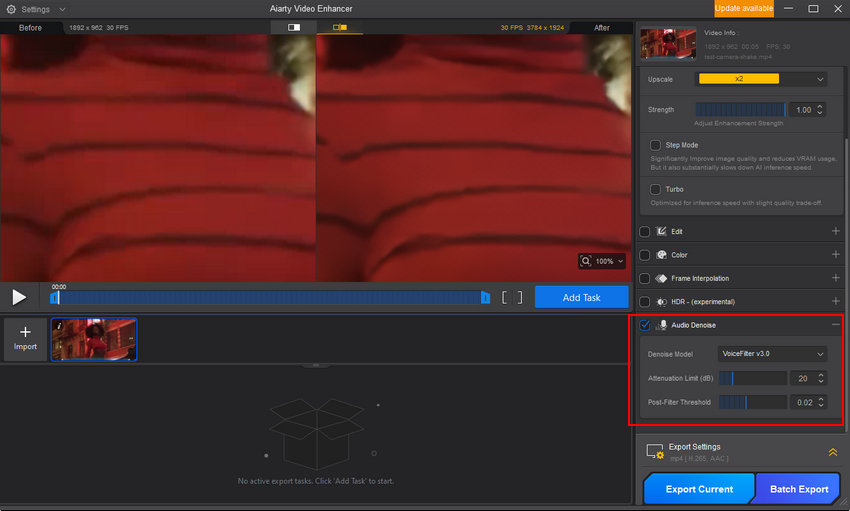Open the Denoise Model VoiceFilter v3.0 dropdown

pyautogui.click(x=772, y=354)
